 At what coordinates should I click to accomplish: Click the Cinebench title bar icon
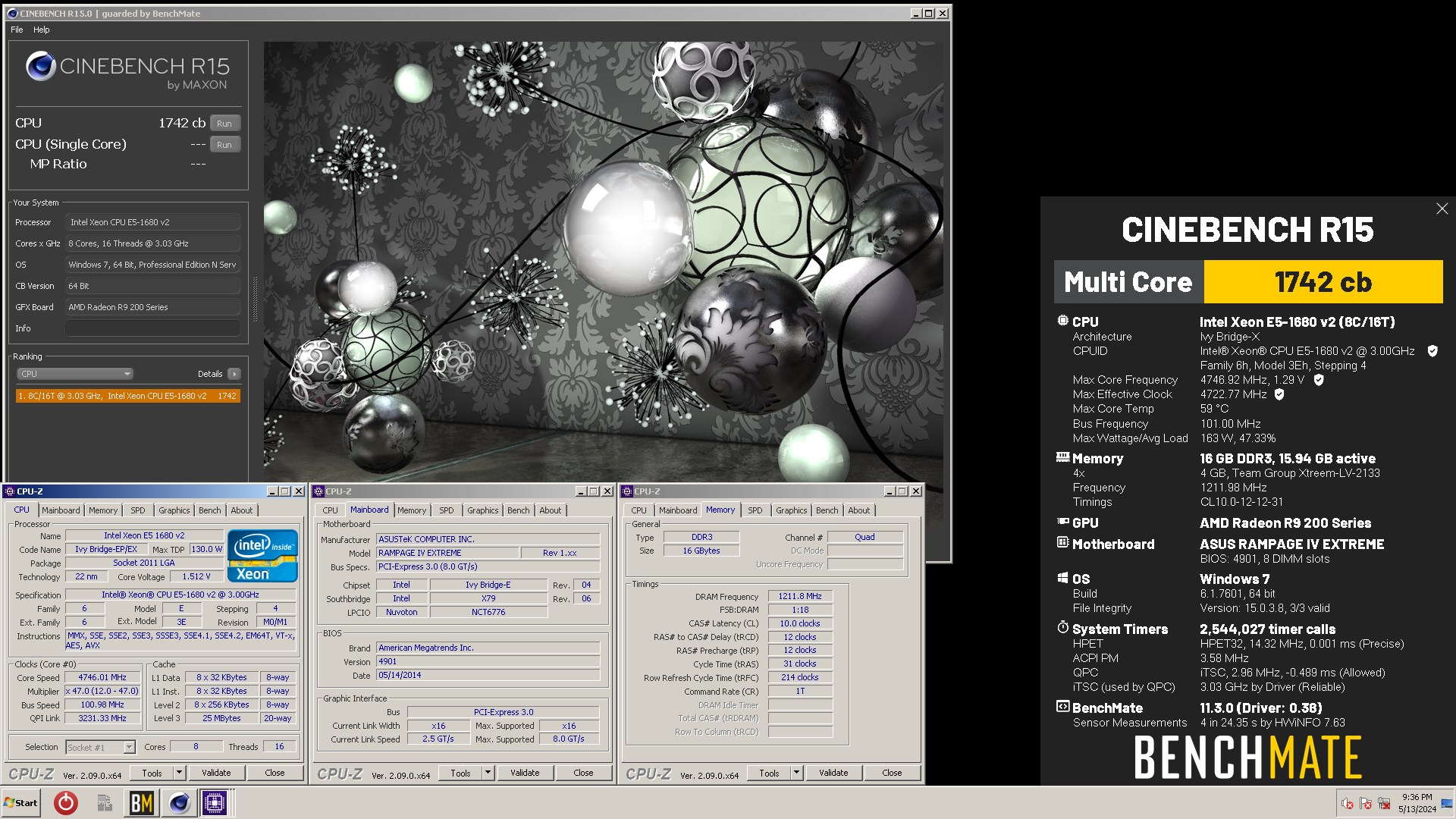[x=12, y=14]
